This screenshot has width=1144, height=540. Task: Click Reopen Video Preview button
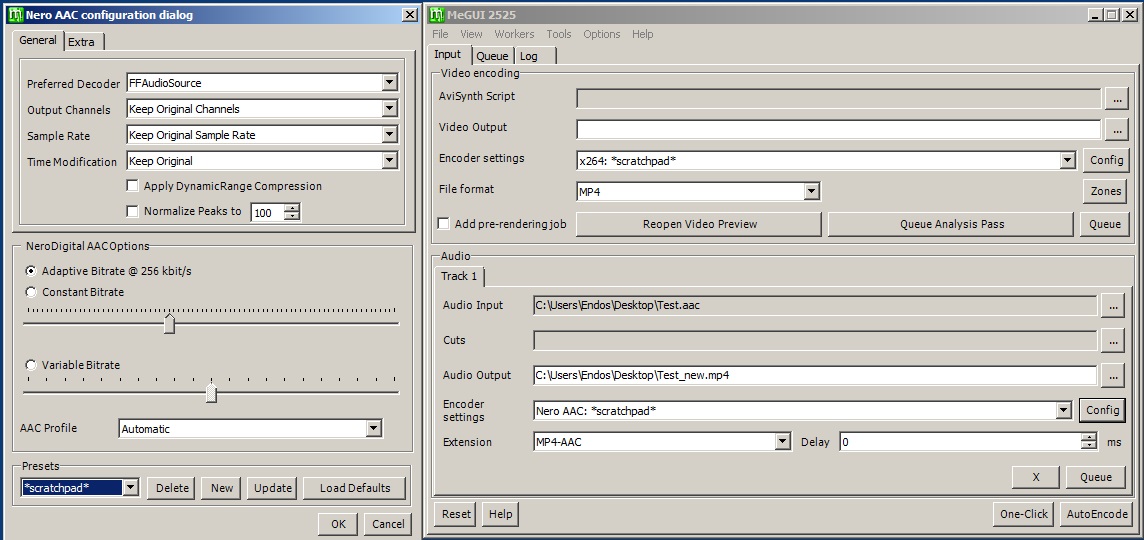click(x=700, y=224)
